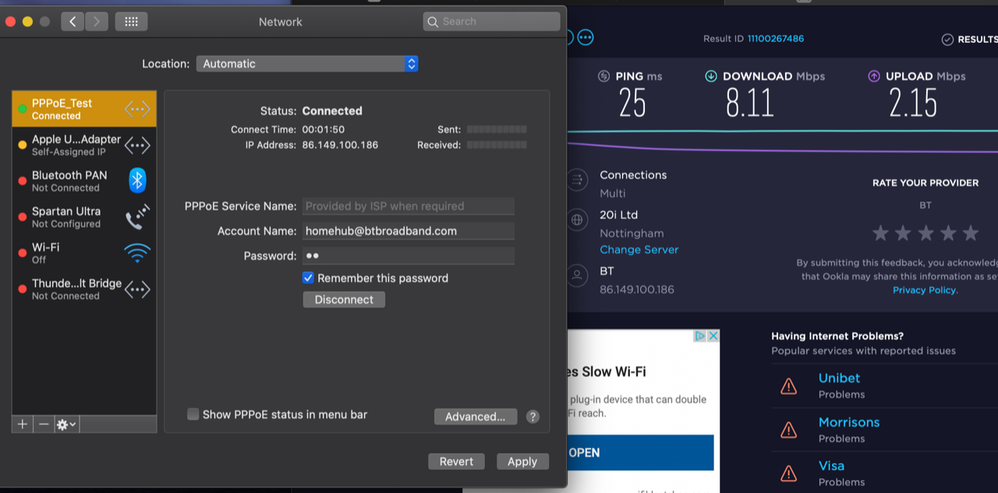Click the Apply button
This screenshot has height=493, width=998.
click(523, 462)
